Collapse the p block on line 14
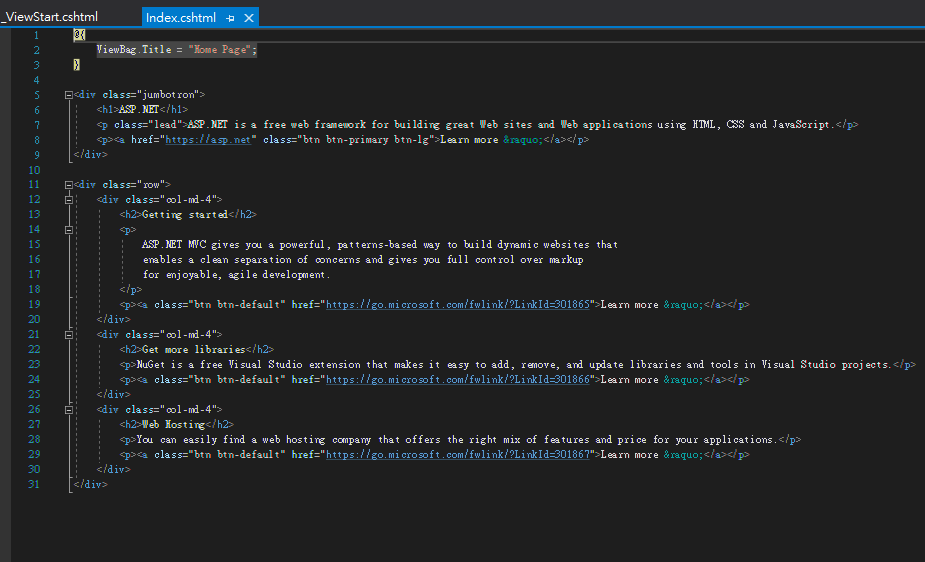 pos(68,230)
